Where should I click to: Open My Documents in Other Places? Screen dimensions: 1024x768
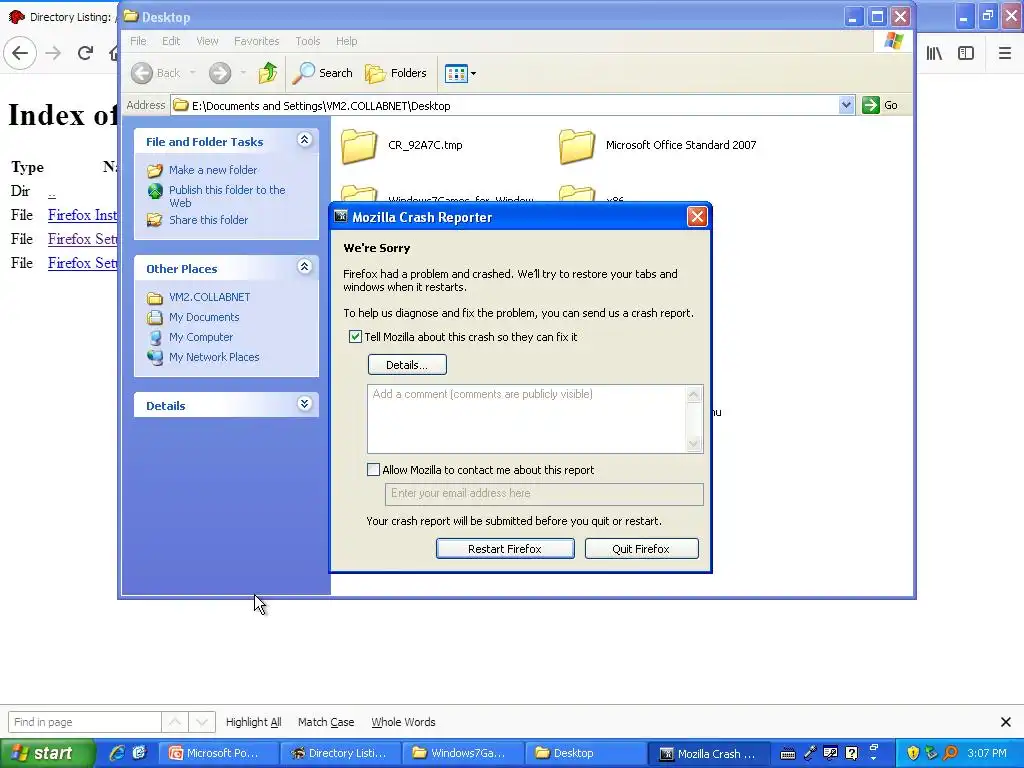204,317
